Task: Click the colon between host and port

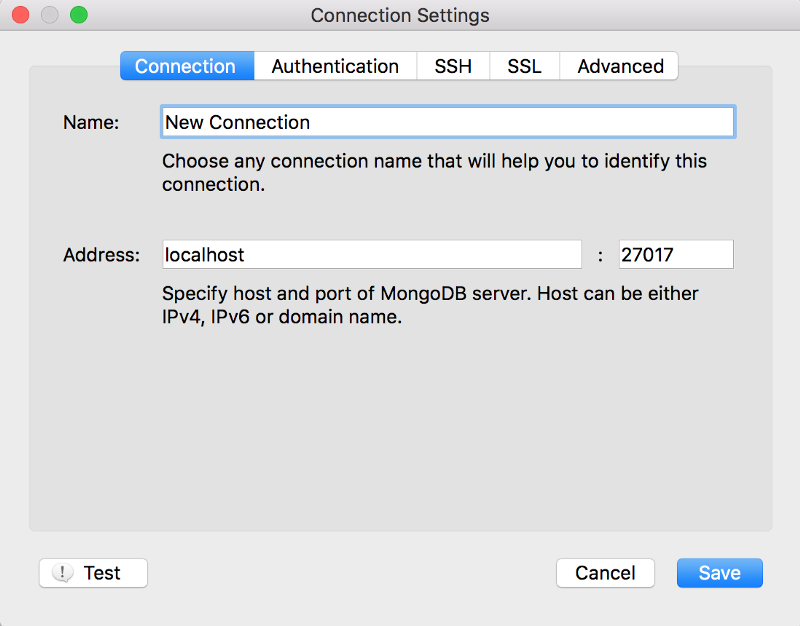Action: (x=600, y=255)
